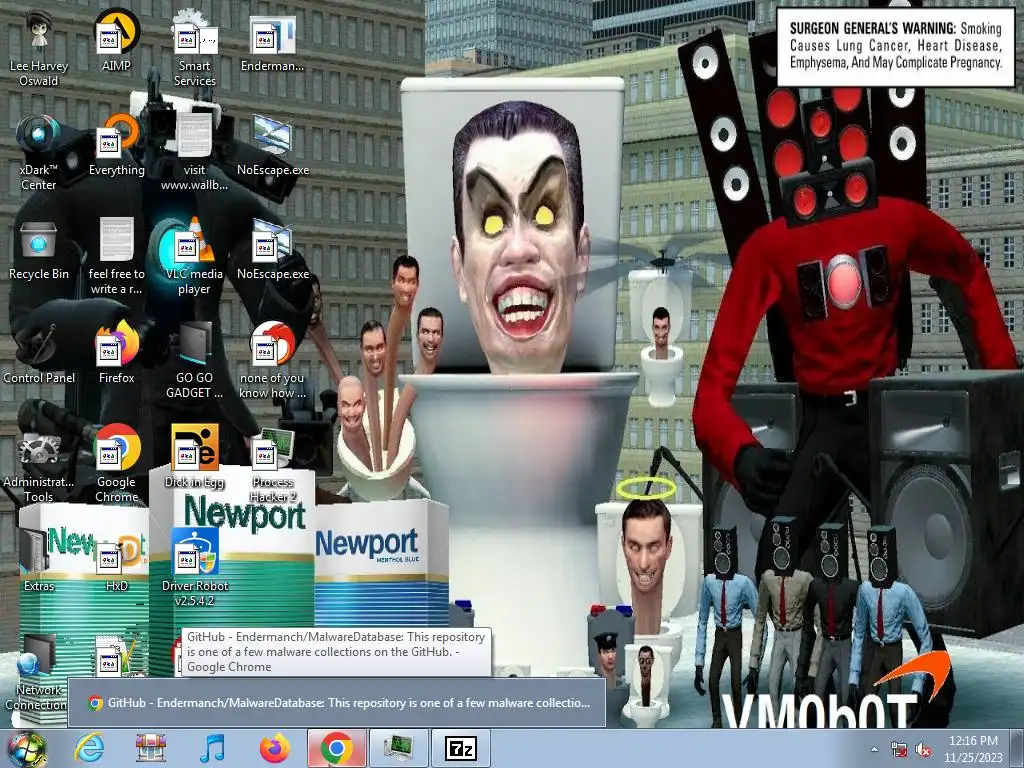Launch Internet Explorer from the taskbar
Viewport: 1024px width, 768px height.
89,748
